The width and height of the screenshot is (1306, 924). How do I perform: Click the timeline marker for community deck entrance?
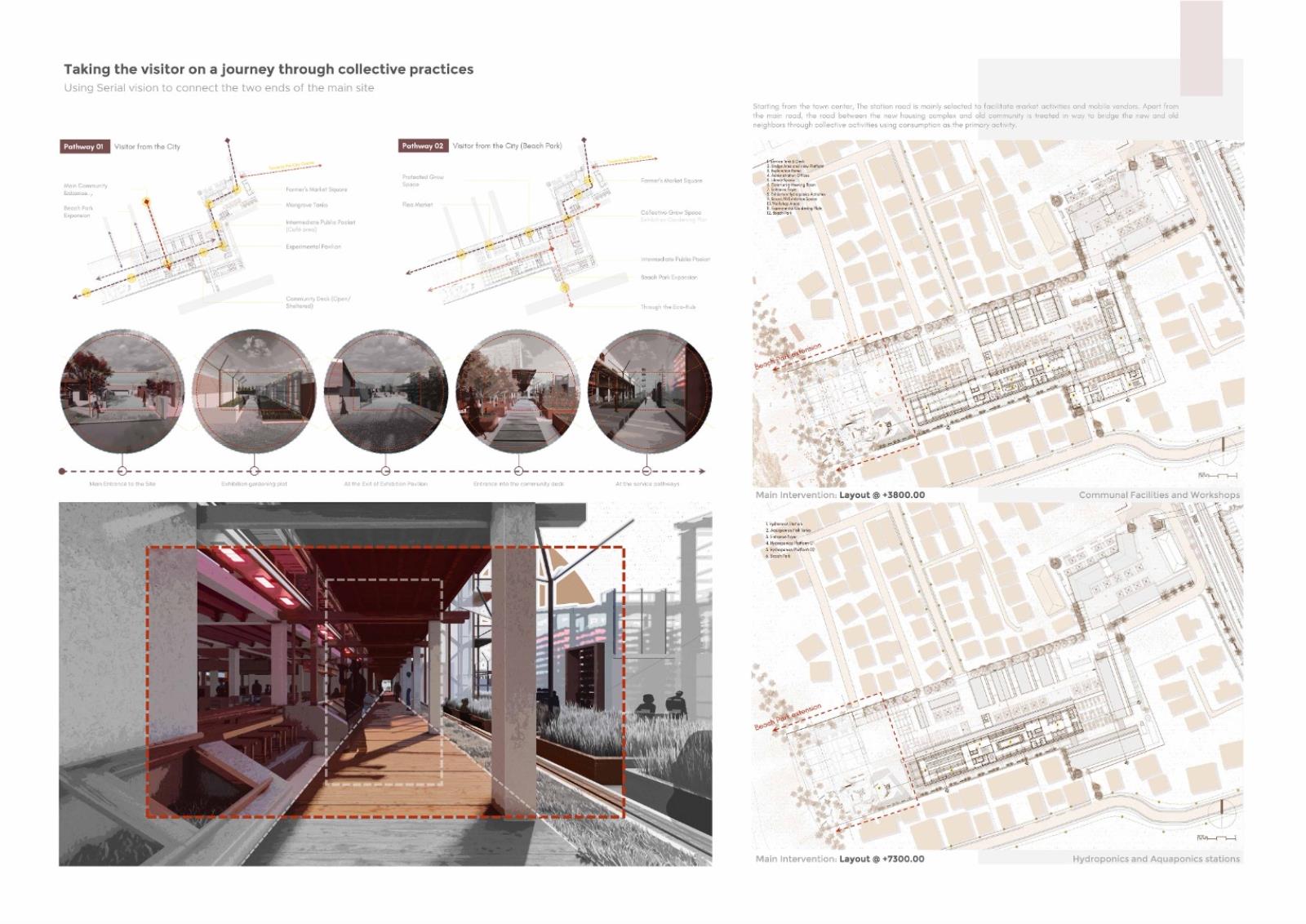[x=518, y=471]
